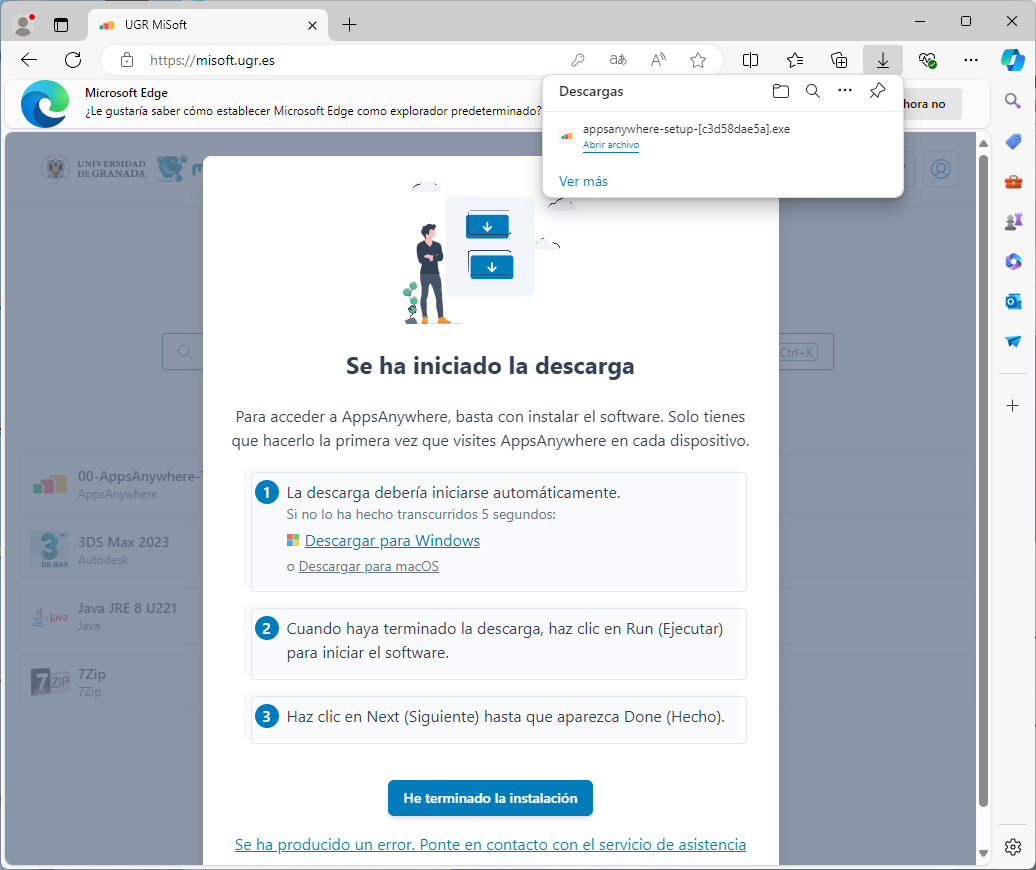Screen dimensions: 1036x870
Task: Open Edge Settings and more menu
Action: click(x=971, y=60)
